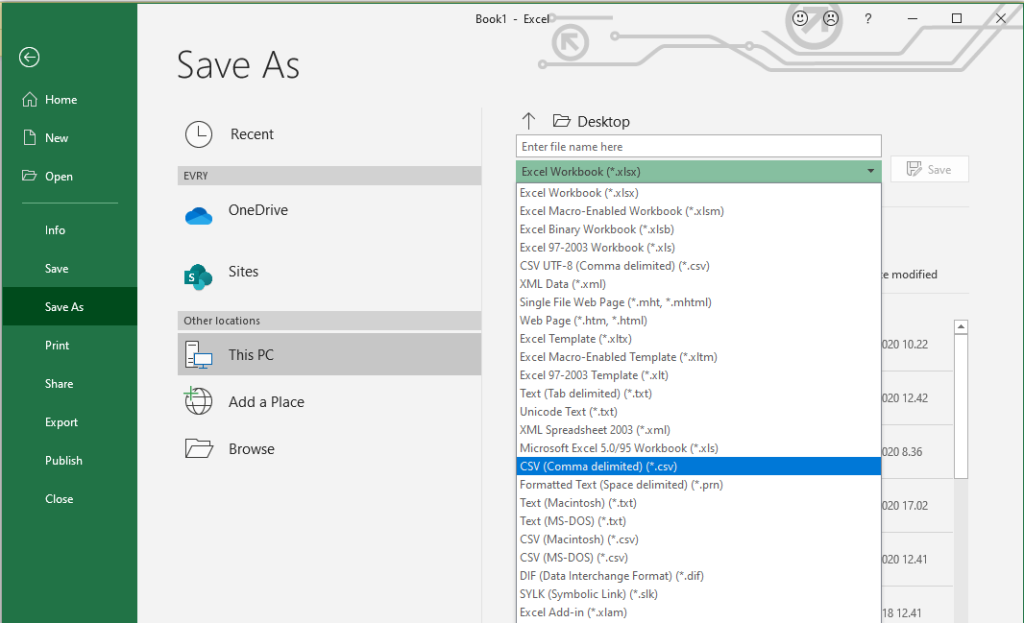Screen dimensions: 1024x623
Task: Choose Excel Macro-Enabled Template (*.xltm)
Action: pos(698,357)
